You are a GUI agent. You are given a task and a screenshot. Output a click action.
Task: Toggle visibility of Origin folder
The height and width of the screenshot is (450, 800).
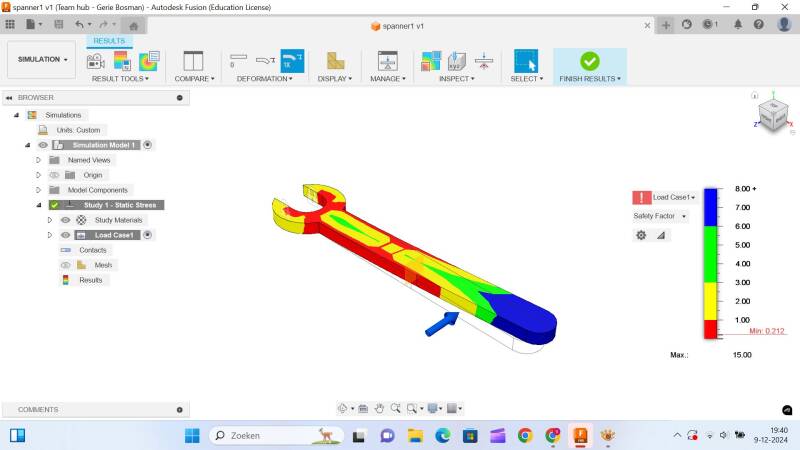(54, 175)
